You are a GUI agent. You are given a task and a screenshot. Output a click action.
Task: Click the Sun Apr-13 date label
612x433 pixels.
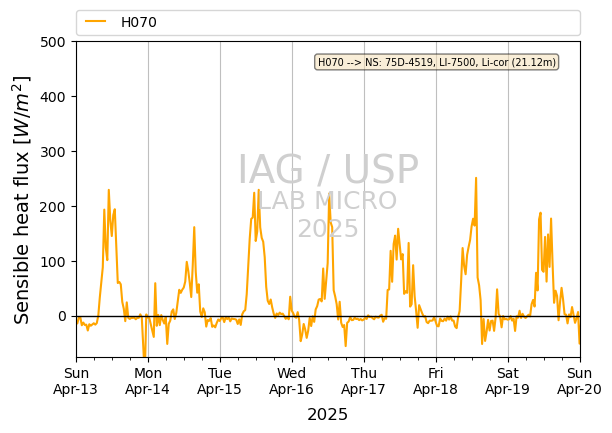[x=76, y=381]
